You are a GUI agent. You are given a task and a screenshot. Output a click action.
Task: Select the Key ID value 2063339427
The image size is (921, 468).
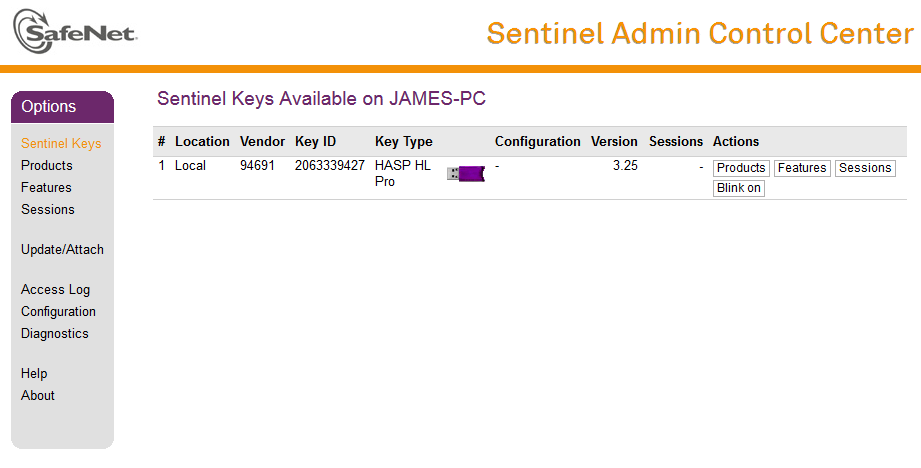pos(329,165)
